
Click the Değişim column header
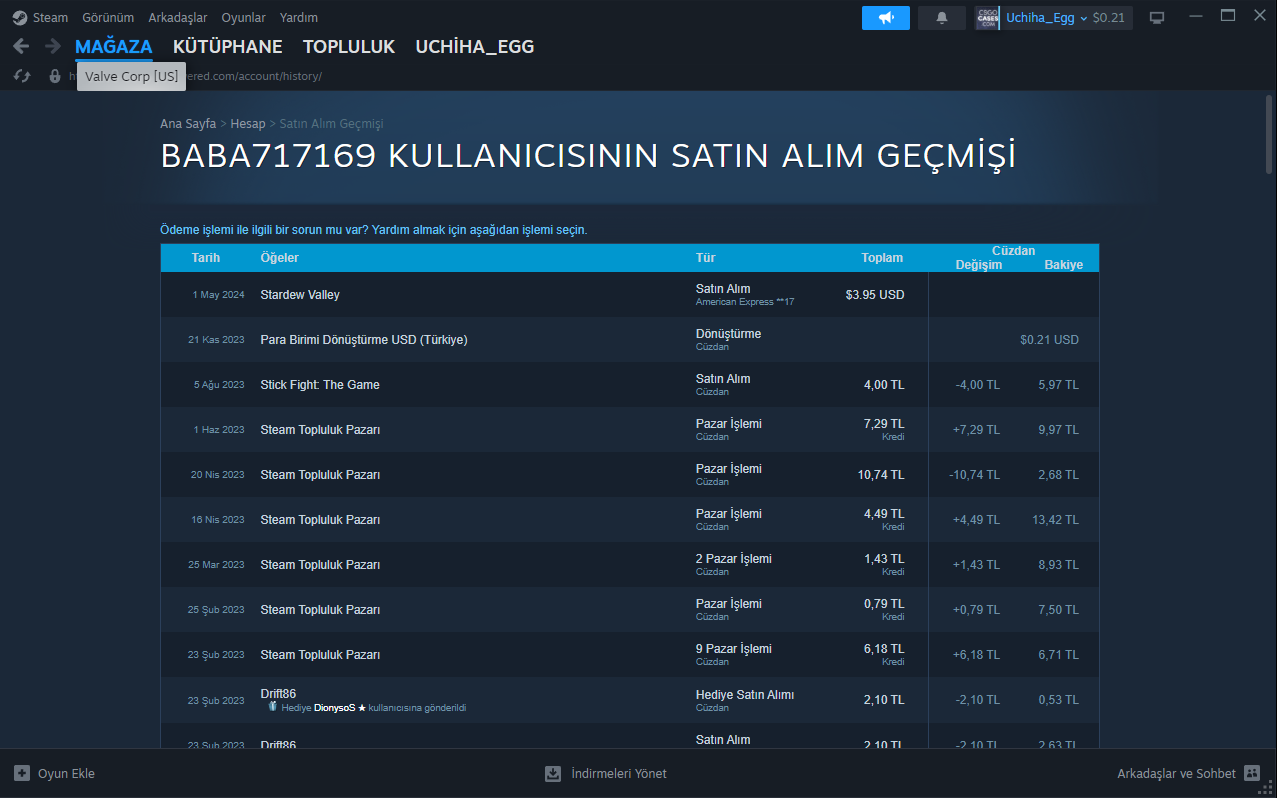pos(979,265)
